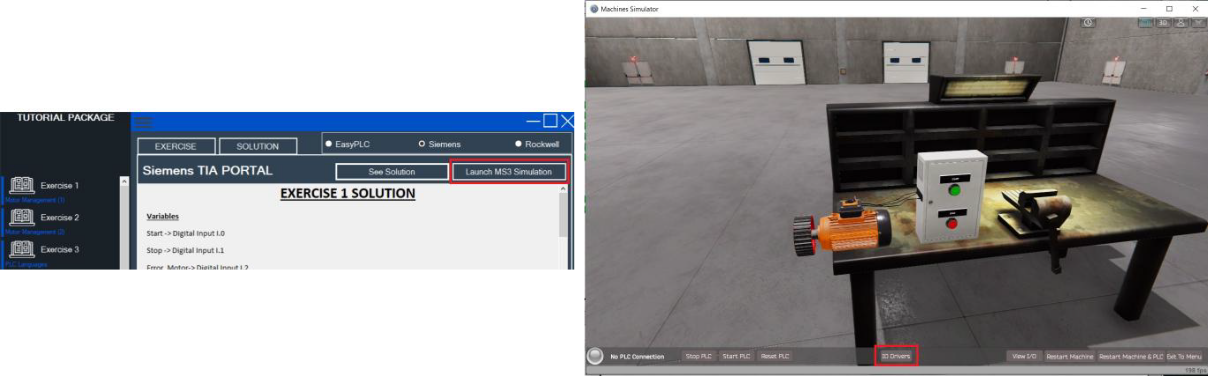
Task: Click the person camera view icon
Action: (x=1181, y=22)
